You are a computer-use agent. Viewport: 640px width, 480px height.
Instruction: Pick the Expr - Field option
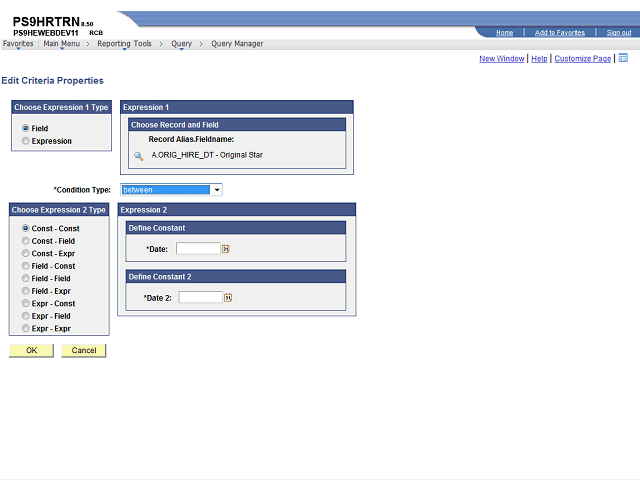click(x=26, y=316)
